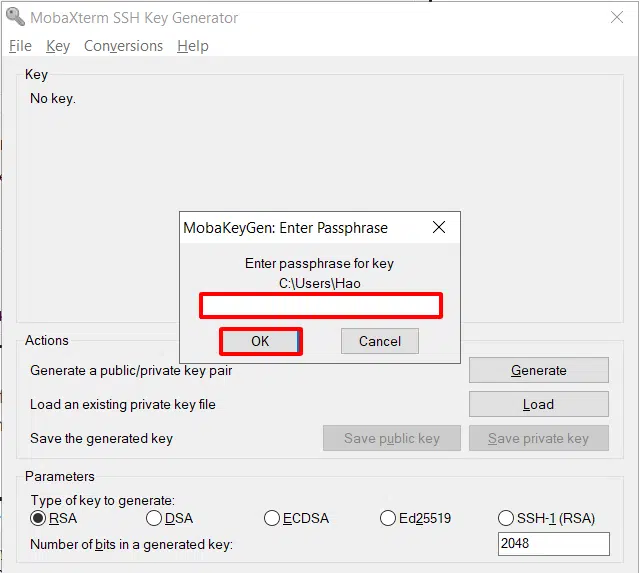
Task: Choose the Ed25519 key type
Action: click(388, 518)
